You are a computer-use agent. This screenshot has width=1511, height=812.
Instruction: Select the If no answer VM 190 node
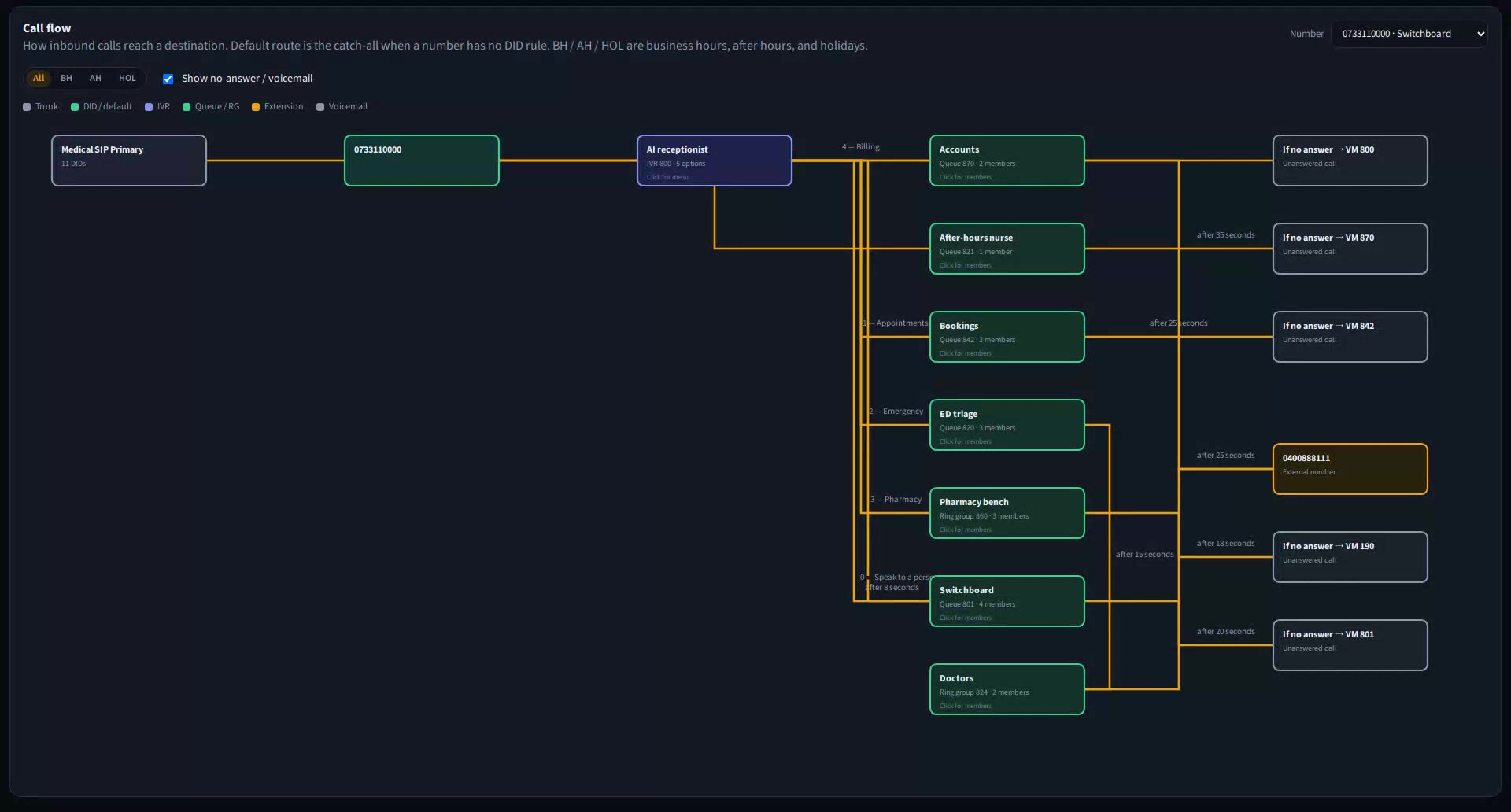click(x=1350, y=557)
